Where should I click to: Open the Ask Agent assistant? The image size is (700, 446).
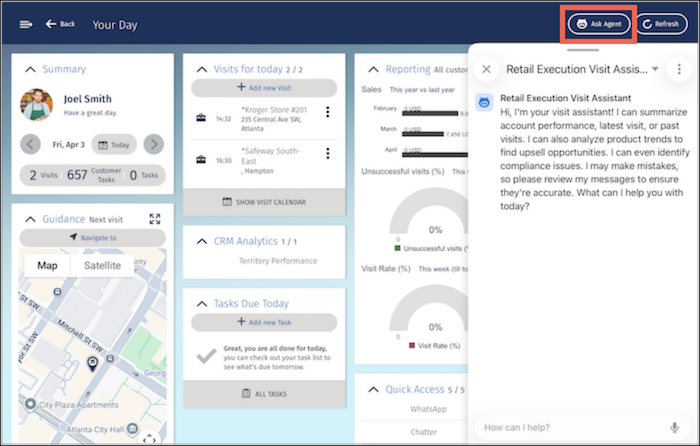click(x=599, y=24)
